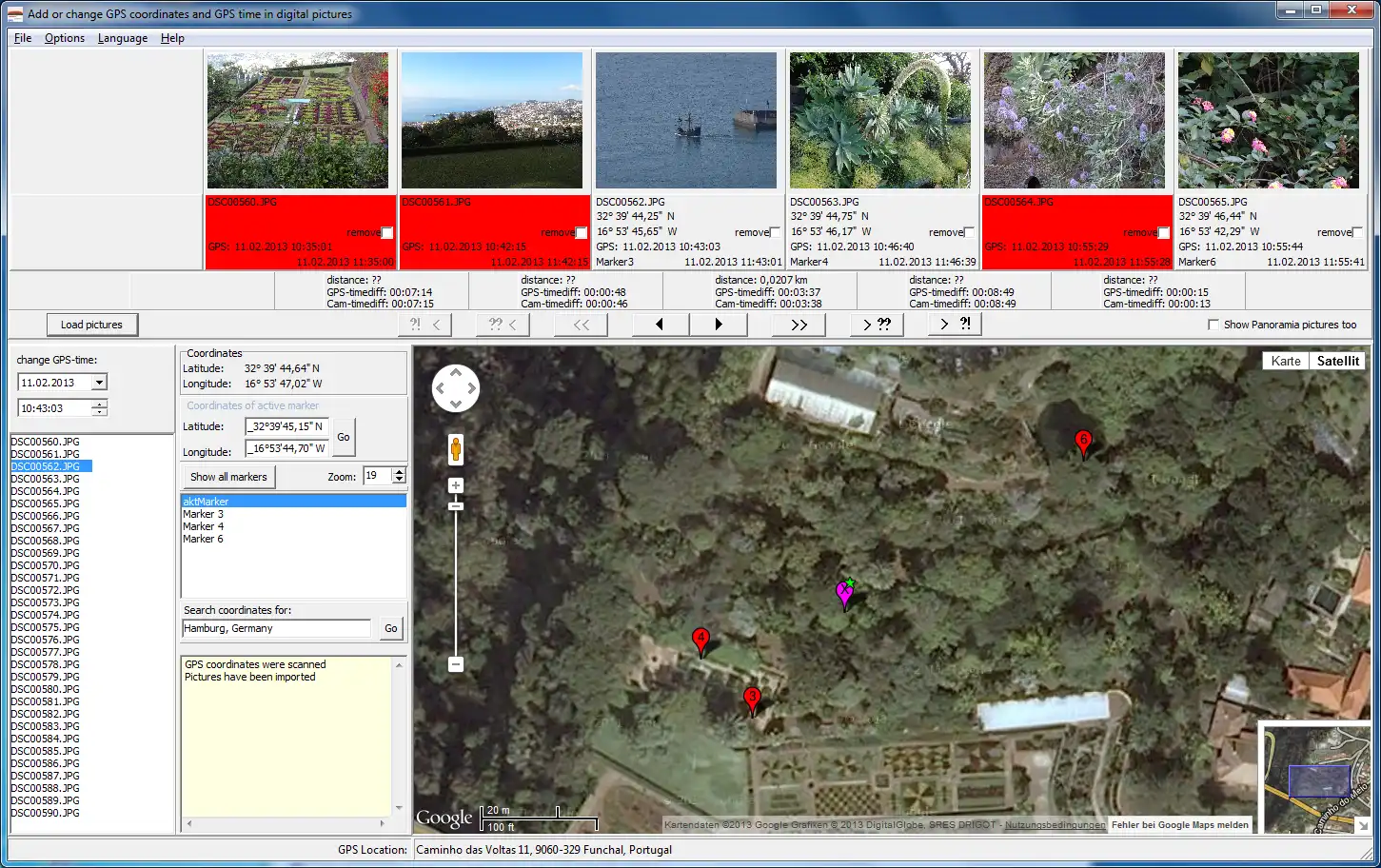
Task: Zoom out with the map minus button
Action: point(456,664)
